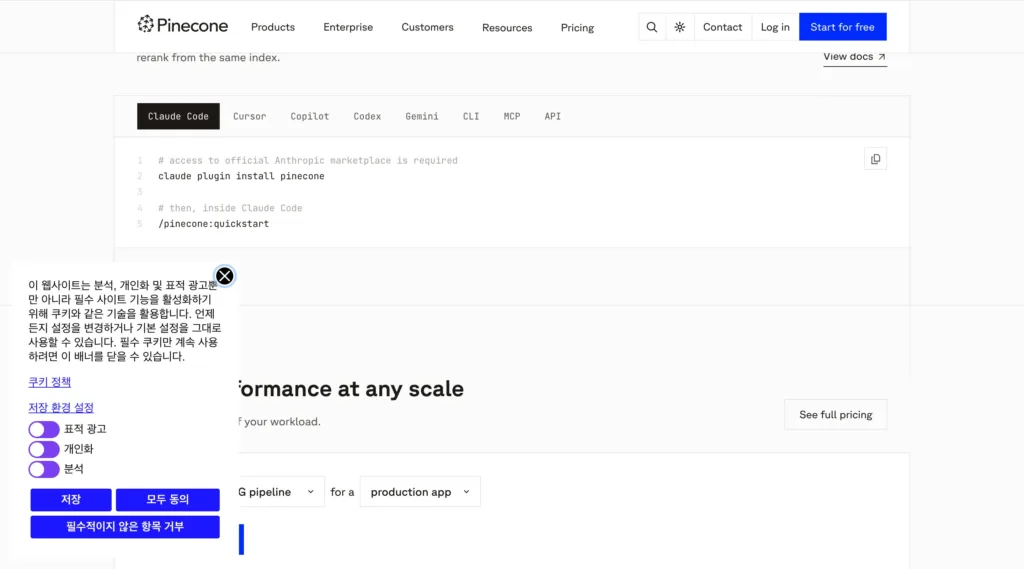This screenshot has height=569, width=1024.
Task: Click the 모두 동의 button
Action: point(168,500)
